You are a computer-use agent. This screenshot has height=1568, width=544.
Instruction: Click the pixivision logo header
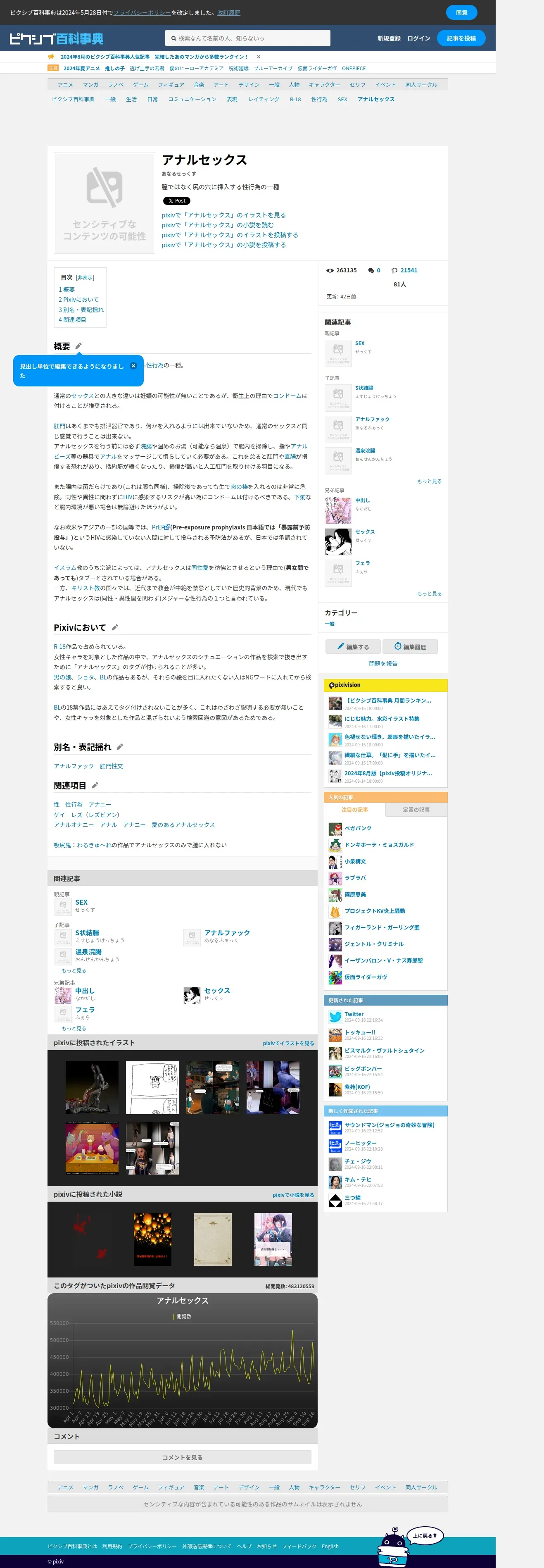click(344, 685)
